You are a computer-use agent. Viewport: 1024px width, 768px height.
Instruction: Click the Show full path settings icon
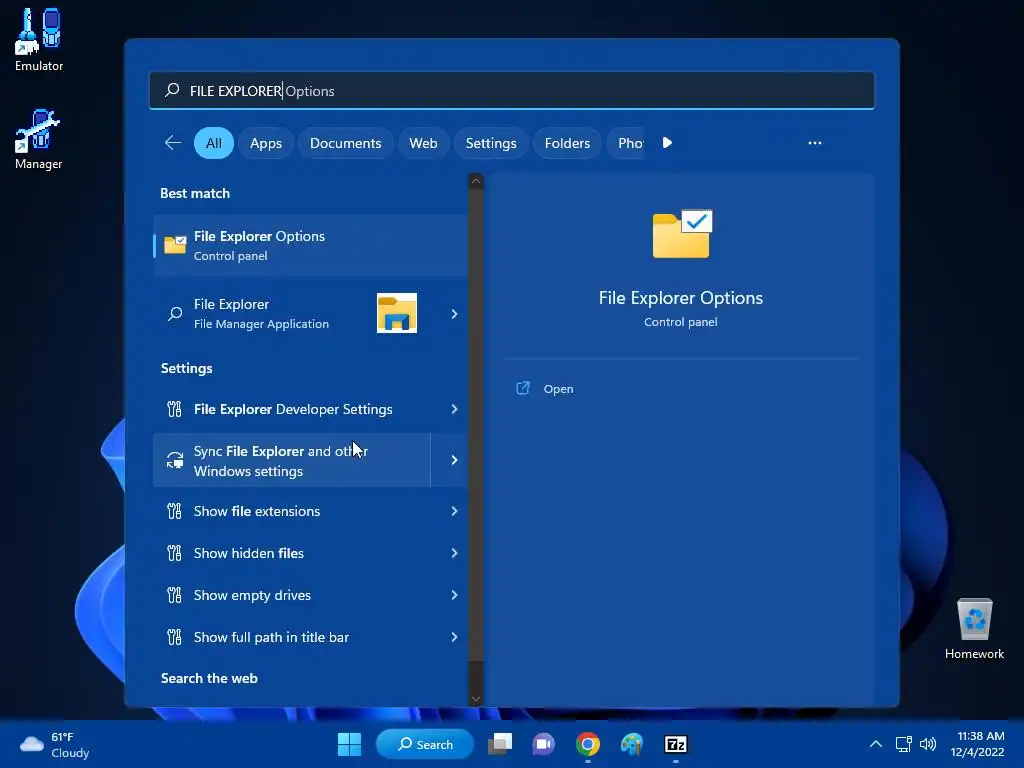click(174, 637)
